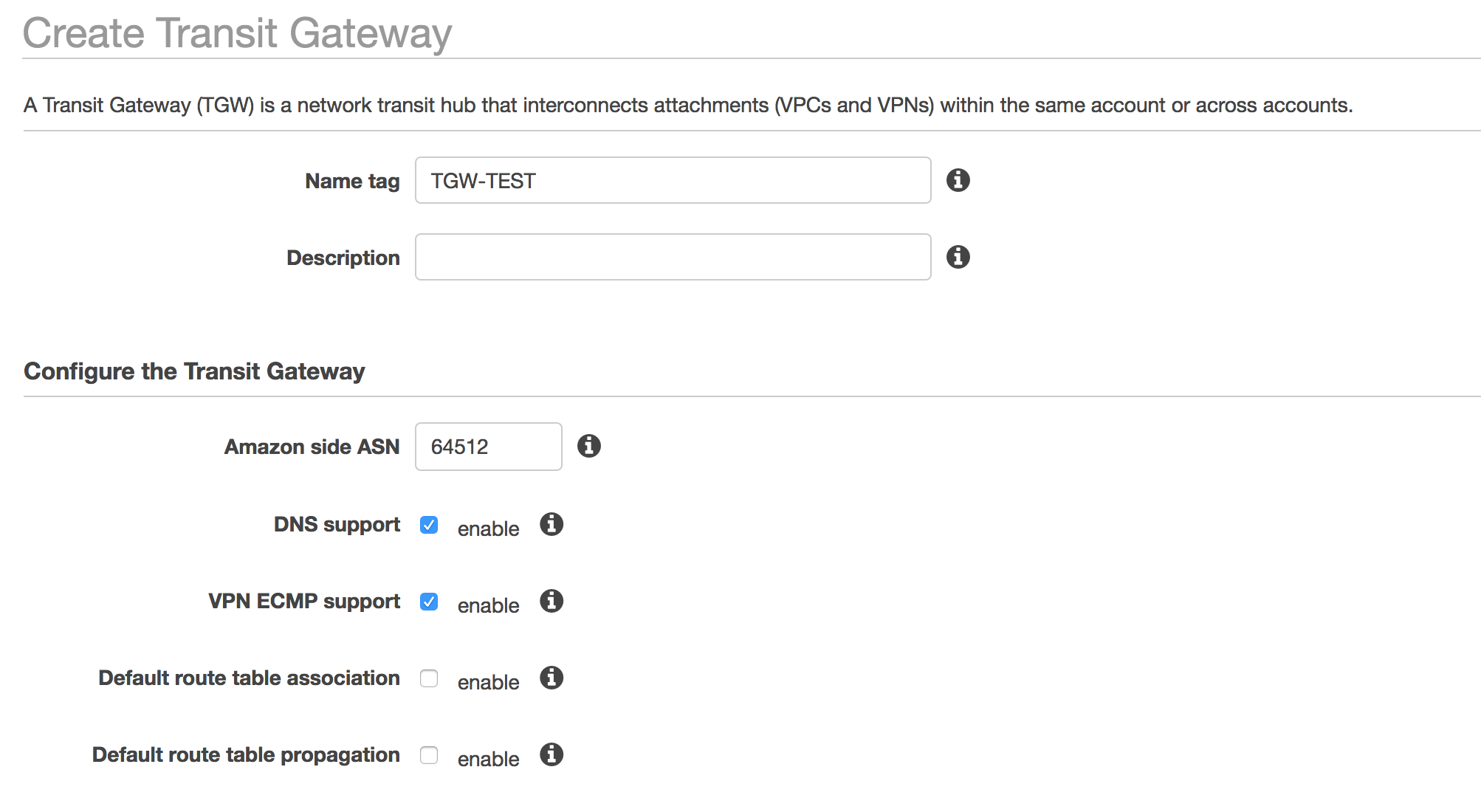Focus the Name tag field containing TGW-TEST
The height and width of the screenshot is (812, 1481).
pos(673,180)
